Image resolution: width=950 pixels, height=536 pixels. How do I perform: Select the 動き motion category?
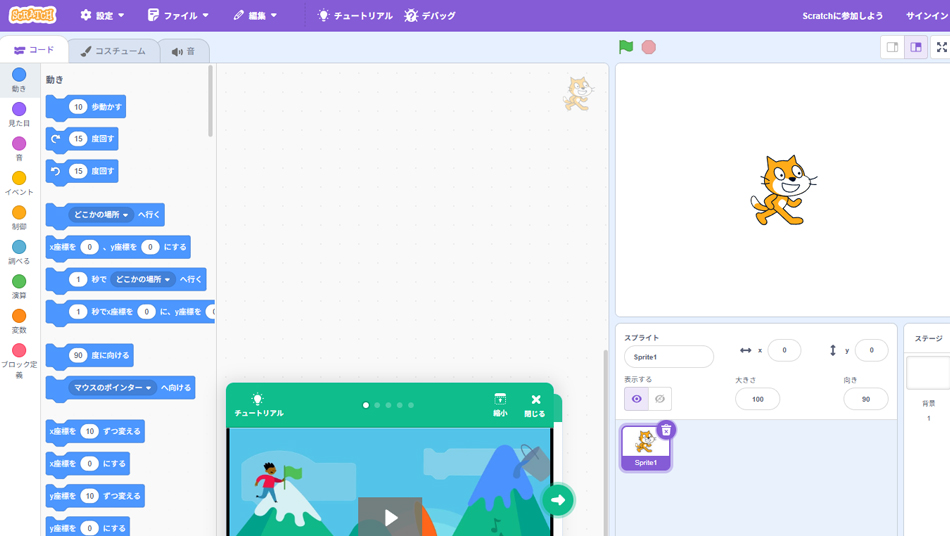19,79
